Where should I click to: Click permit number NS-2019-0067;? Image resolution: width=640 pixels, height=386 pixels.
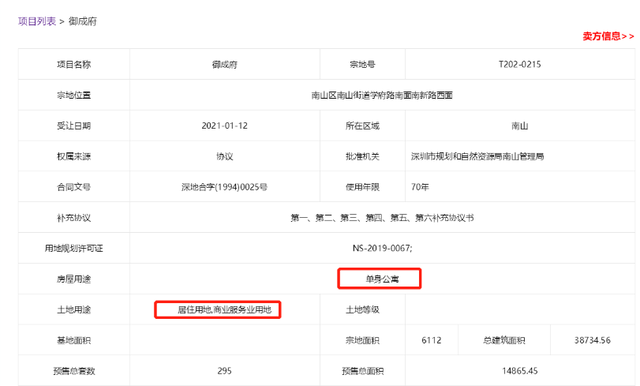point(382,248)
